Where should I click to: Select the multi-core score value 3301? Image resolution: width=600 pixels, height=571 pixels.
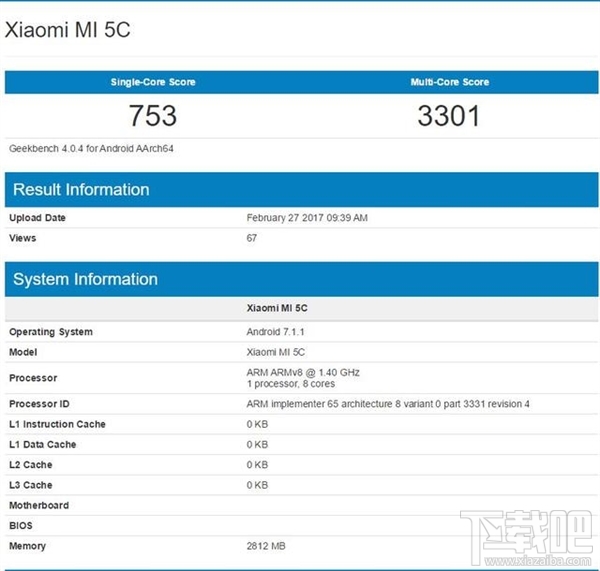[x=448, y=116]
